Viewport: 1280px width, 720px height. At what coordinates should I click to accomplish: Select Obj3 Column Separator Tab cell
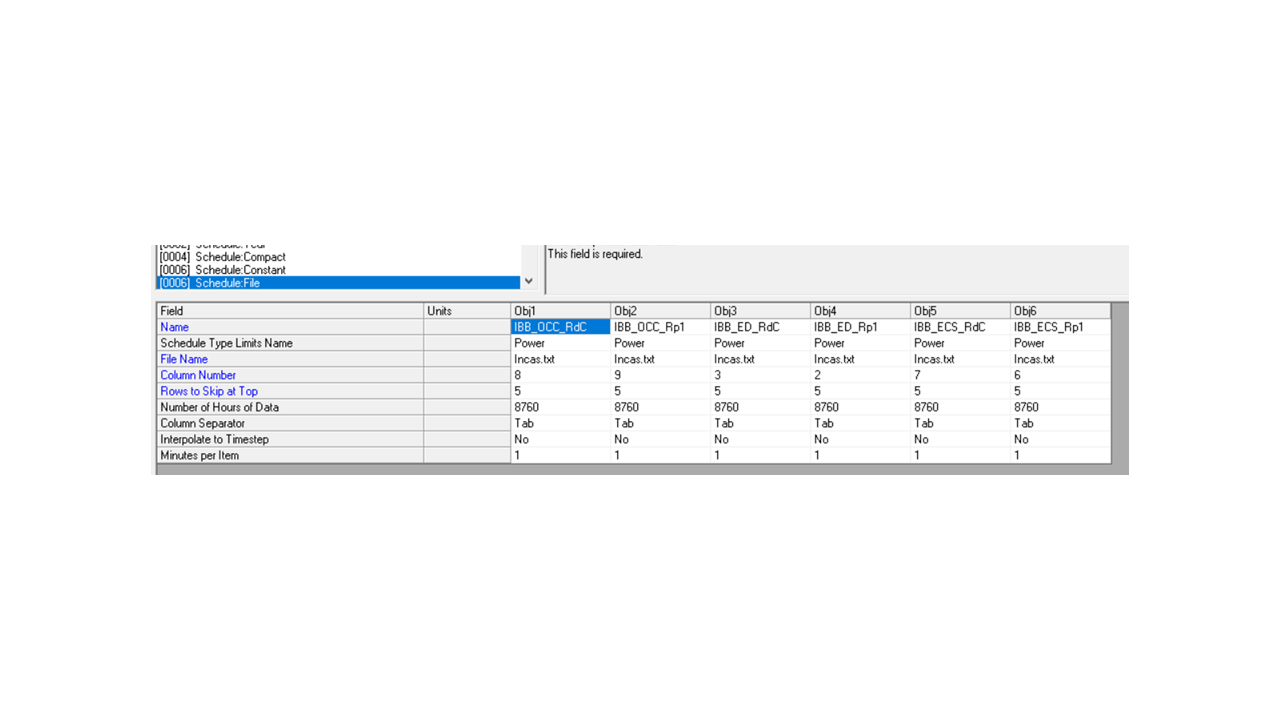pyautogui.click(x=760, y=423)
